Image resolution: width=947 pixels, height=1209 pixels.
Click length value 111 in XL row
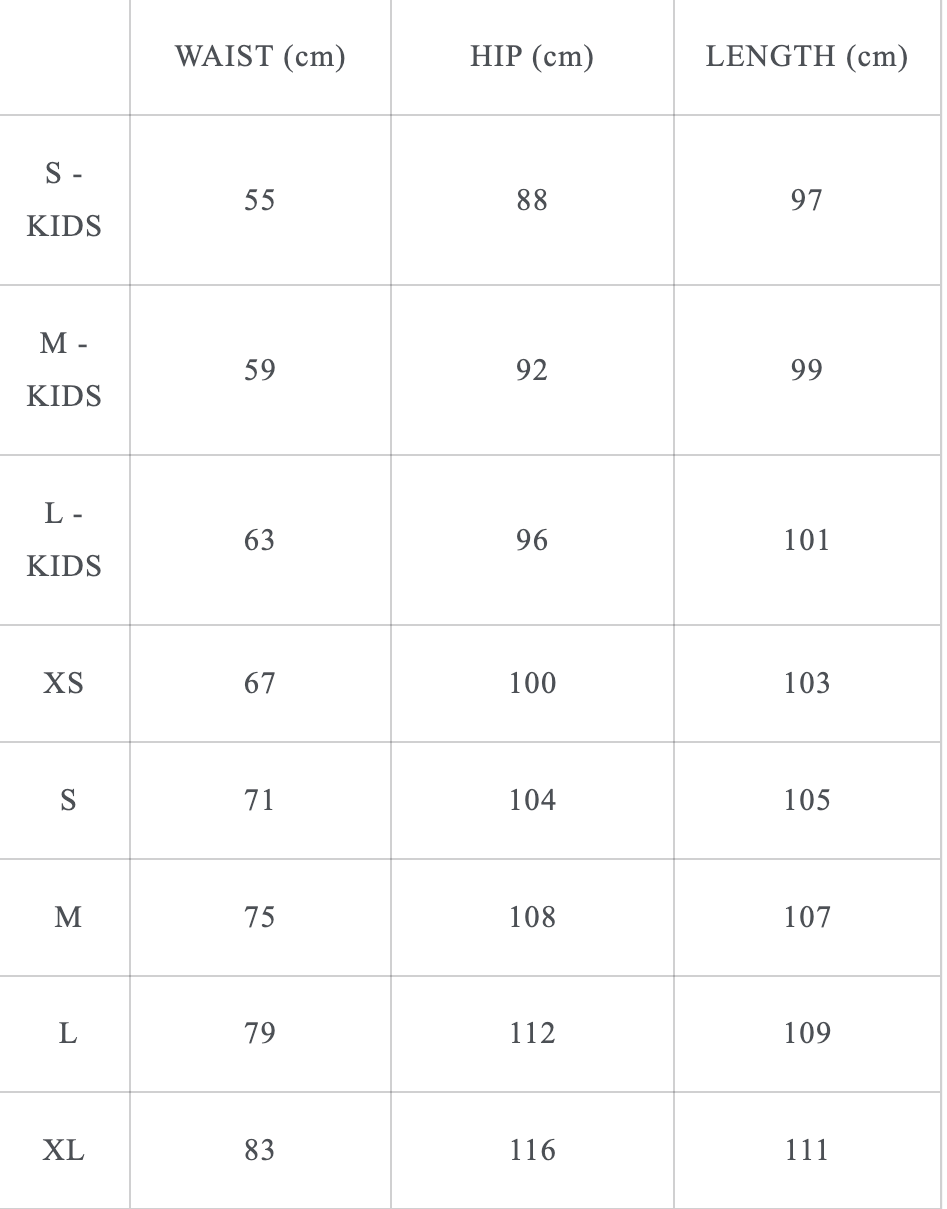point(807,1150)
